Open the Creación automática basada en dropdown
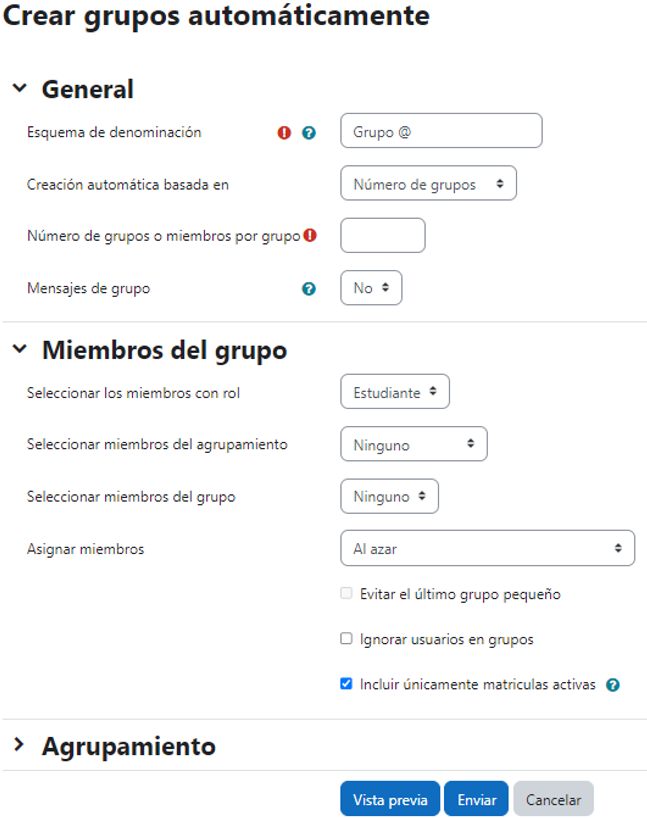 428,183
